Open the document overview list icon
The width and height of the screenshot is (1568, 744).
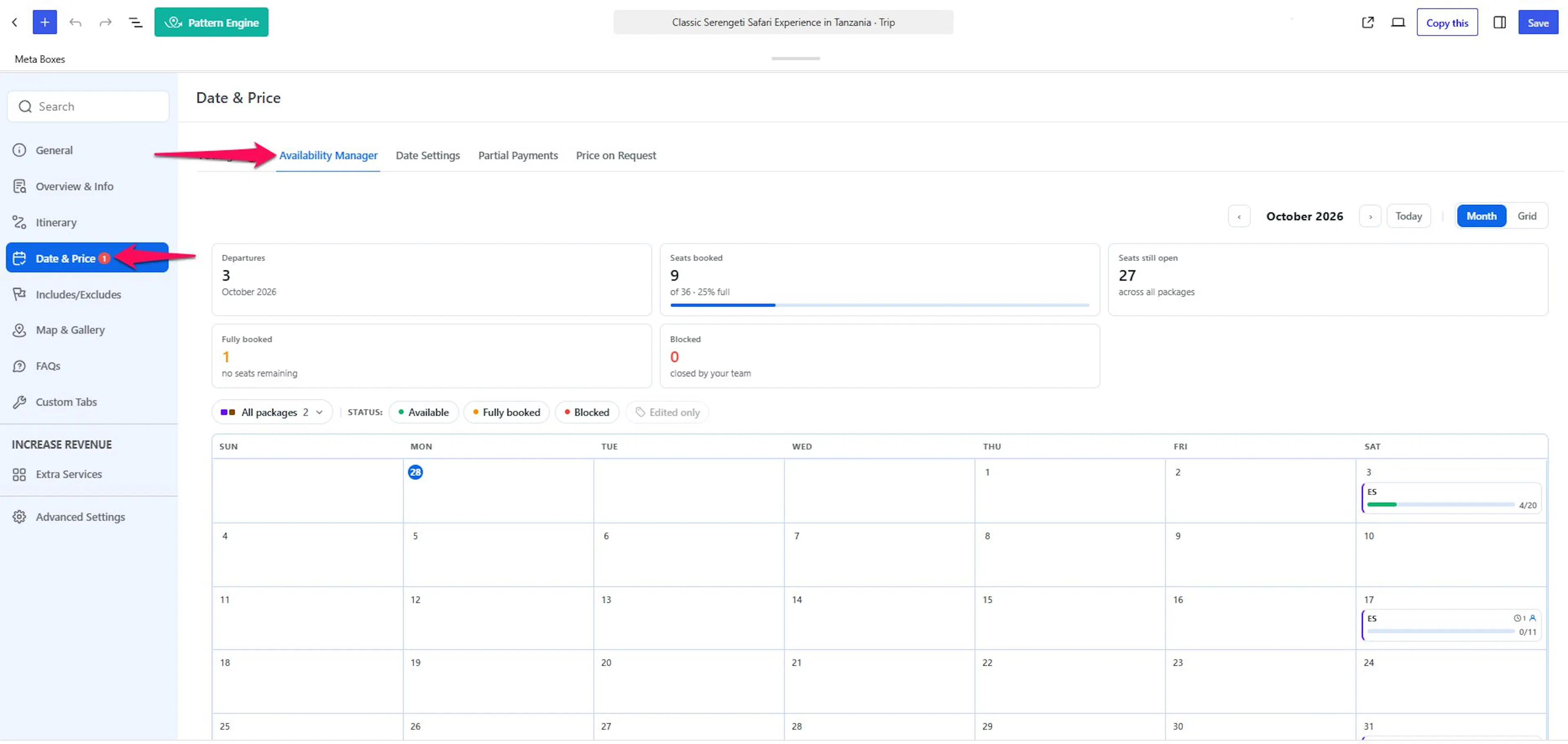(x=136, y=22)
